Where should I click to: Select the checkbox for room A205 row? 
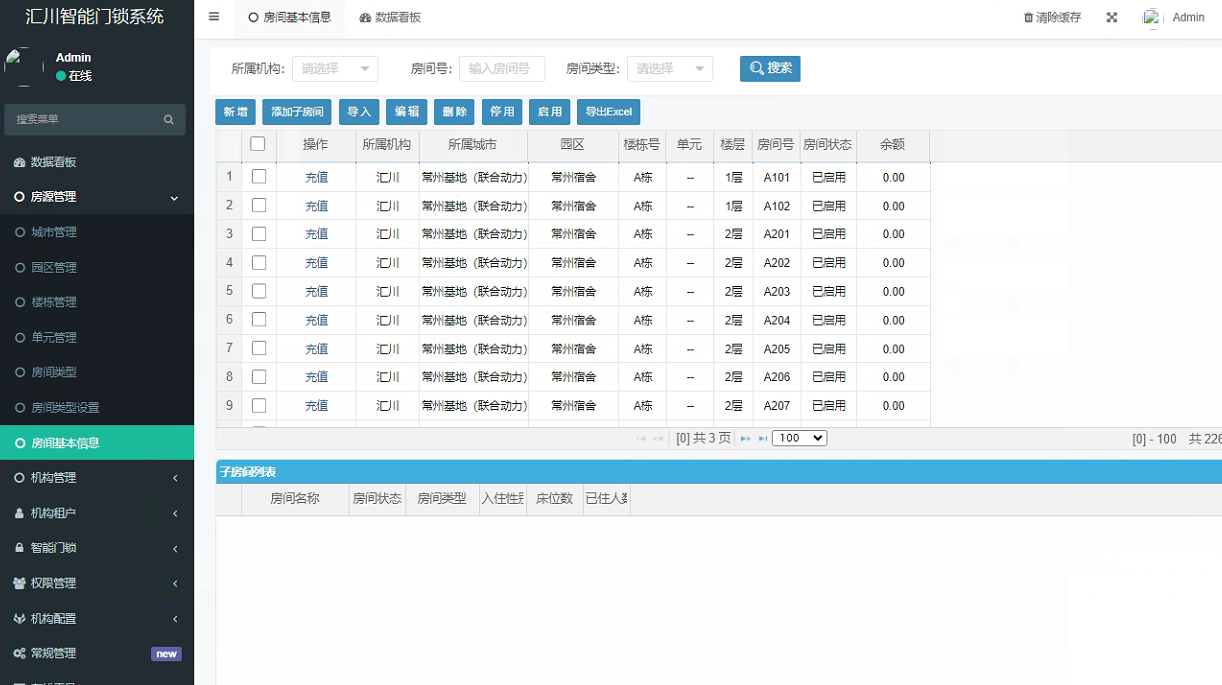259,349
